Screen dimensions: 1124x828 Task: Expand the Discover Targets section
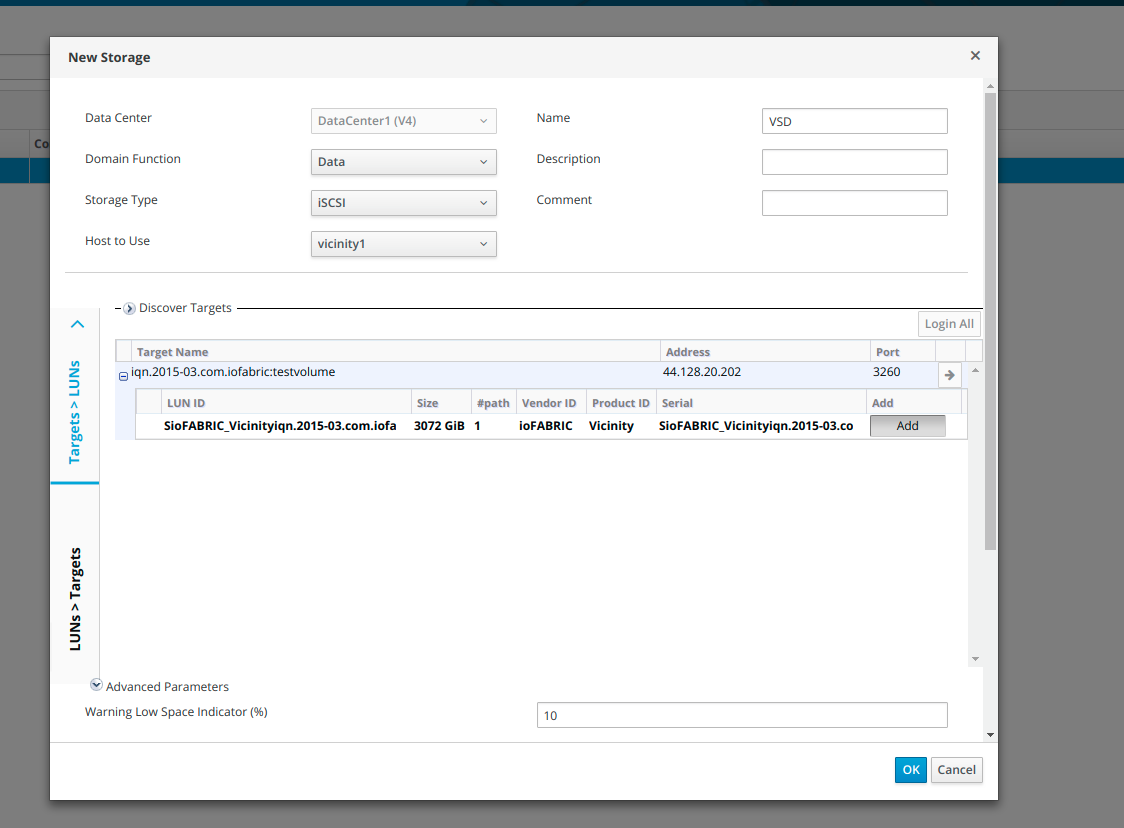click(129, 309)
